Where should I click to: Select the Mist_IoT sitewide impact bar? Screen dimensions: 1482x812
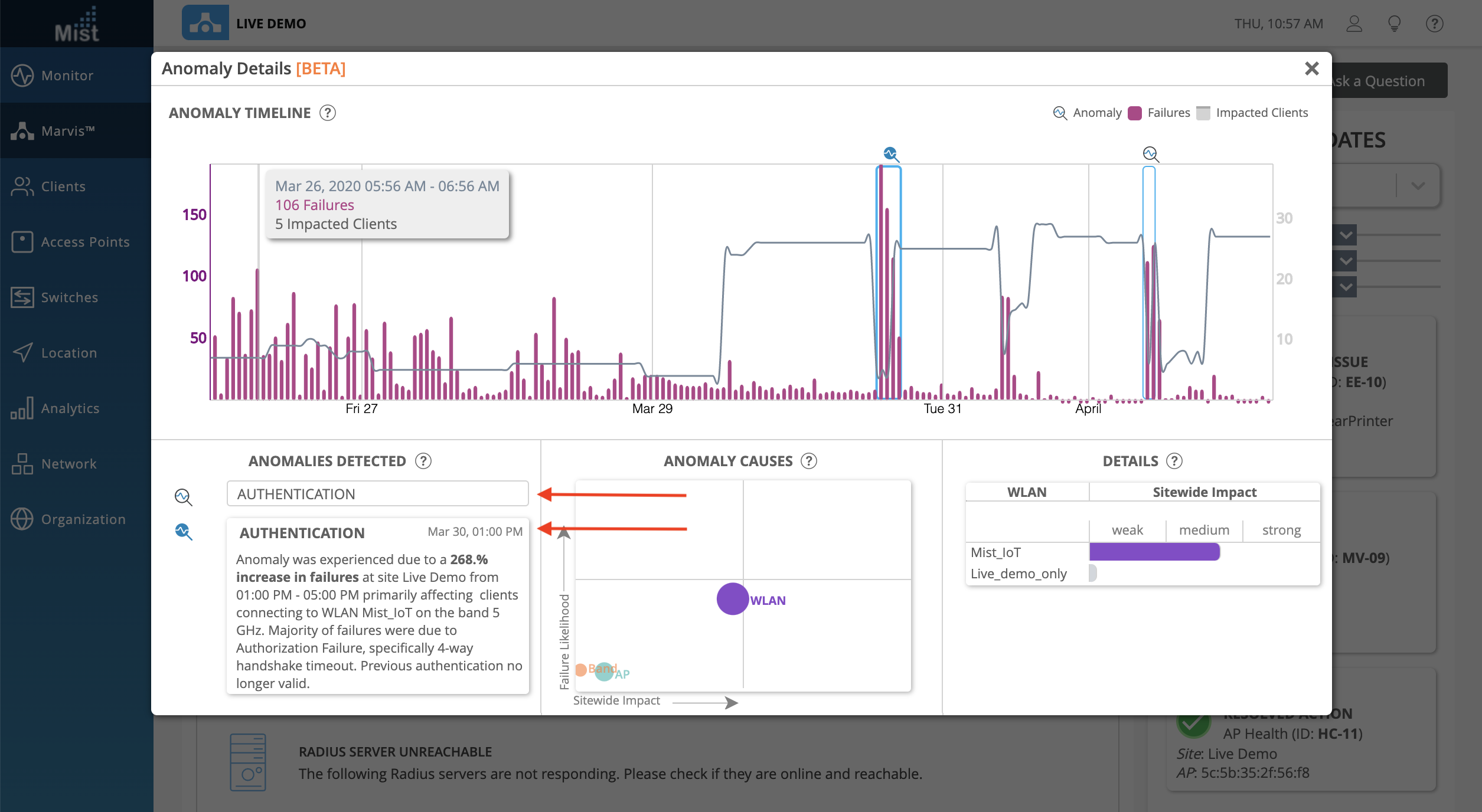[1154, 552]
